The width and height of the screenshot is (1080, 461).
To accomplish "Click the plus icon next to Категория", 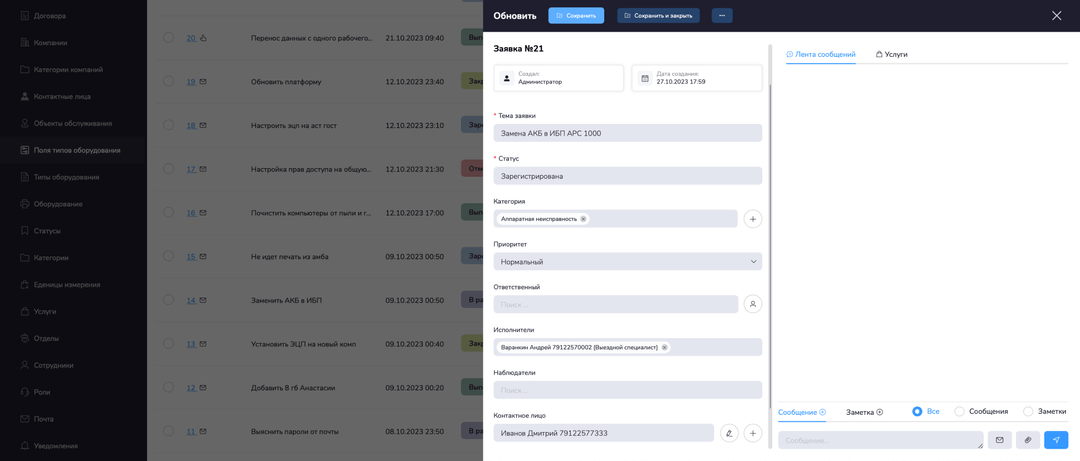I will tap(753, 219).
